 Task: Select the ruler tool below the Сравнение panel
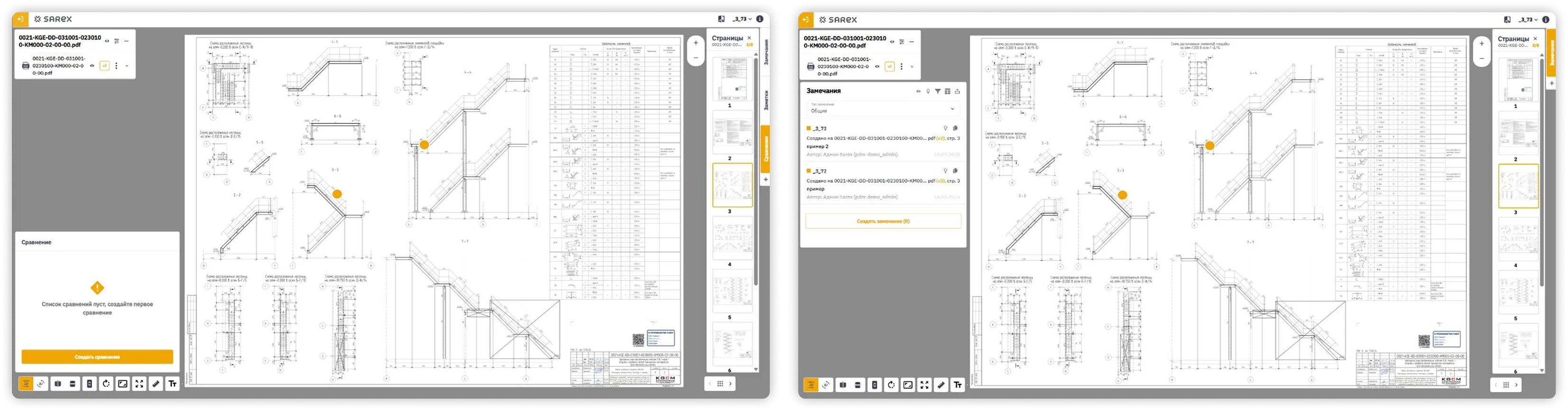tap(156, 383)
